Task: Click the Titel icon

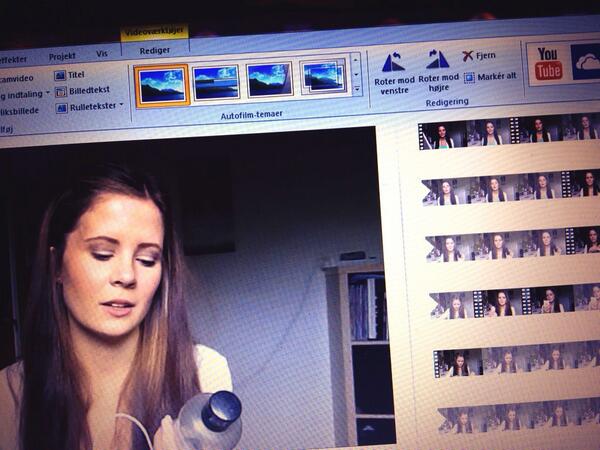Action: tap(60, 75)
